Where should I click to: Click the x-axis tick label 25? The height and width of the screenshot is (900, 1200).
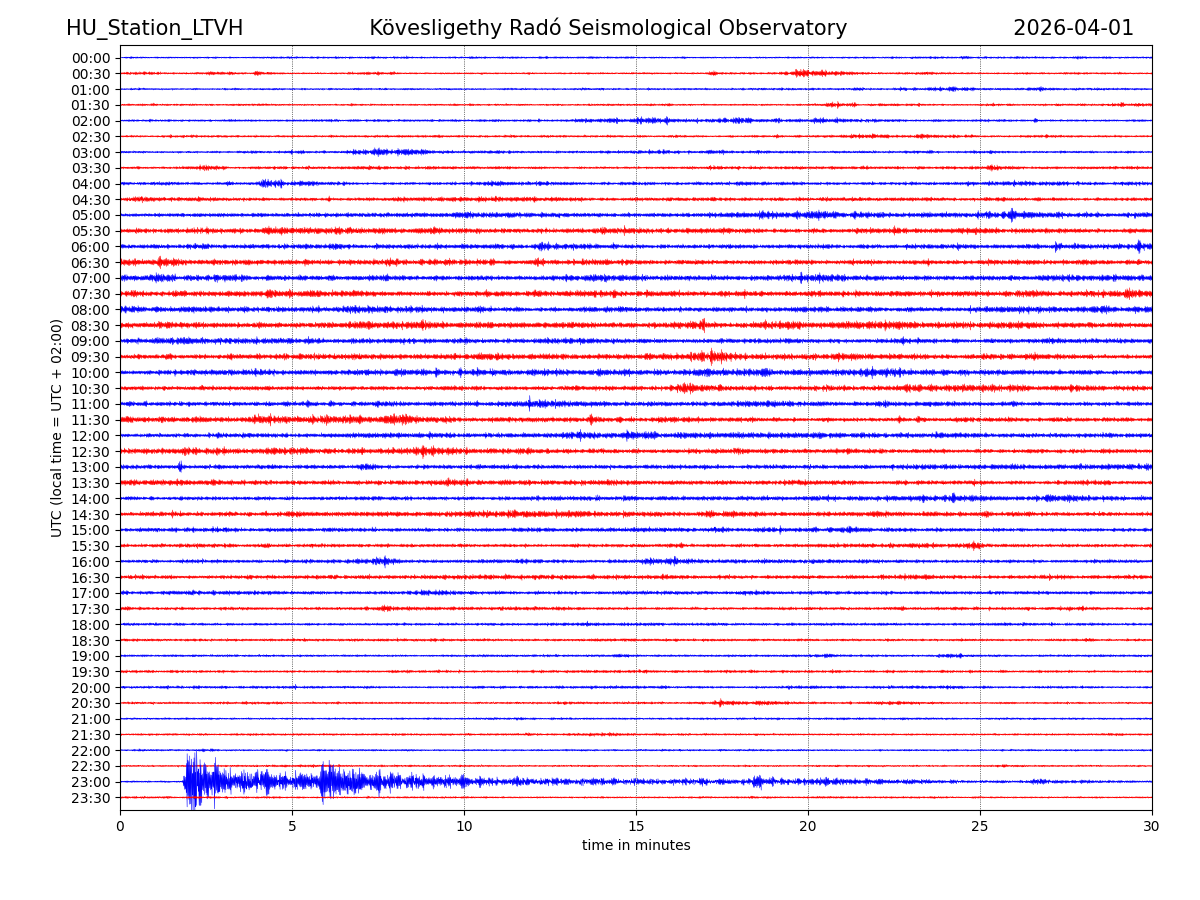click(980, 827)
